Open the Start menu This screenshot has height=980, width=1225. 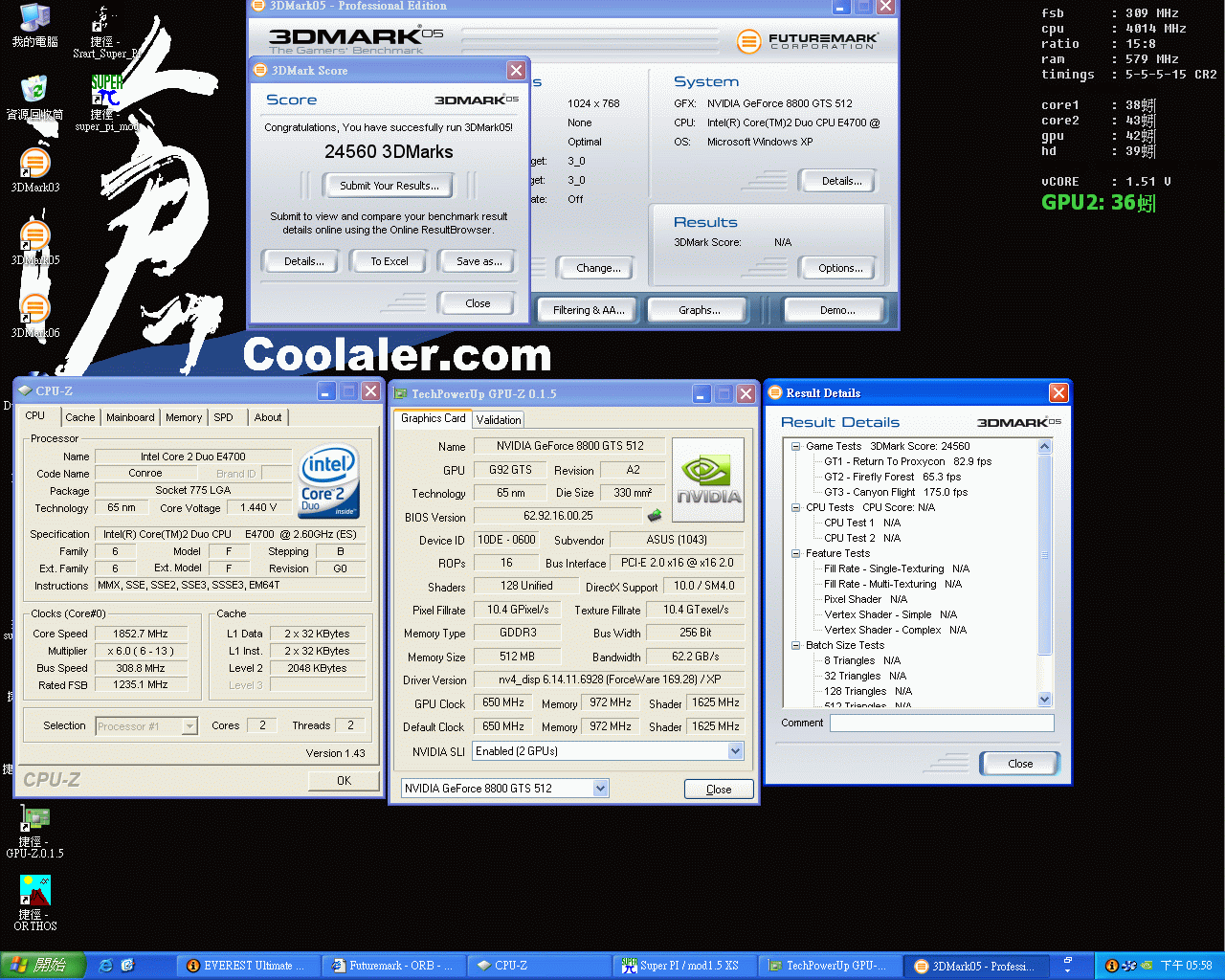(43, 966)
